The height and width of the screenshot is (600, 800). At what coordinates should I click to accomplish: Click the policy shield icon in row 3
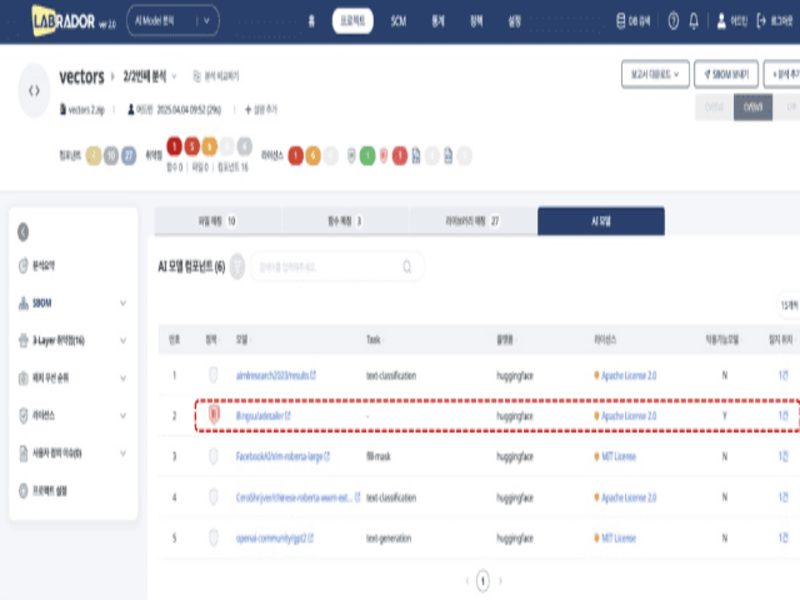coord(212,457)
